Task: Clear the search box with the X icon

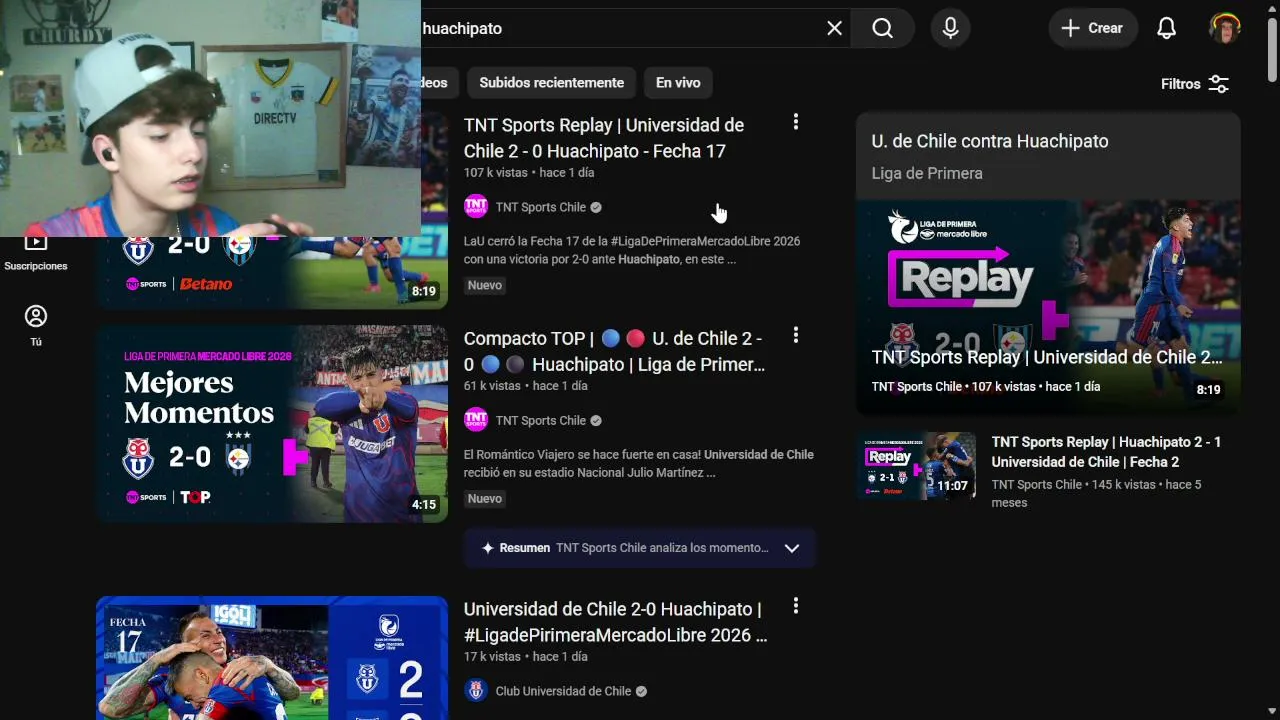Action: click(835, 28)
